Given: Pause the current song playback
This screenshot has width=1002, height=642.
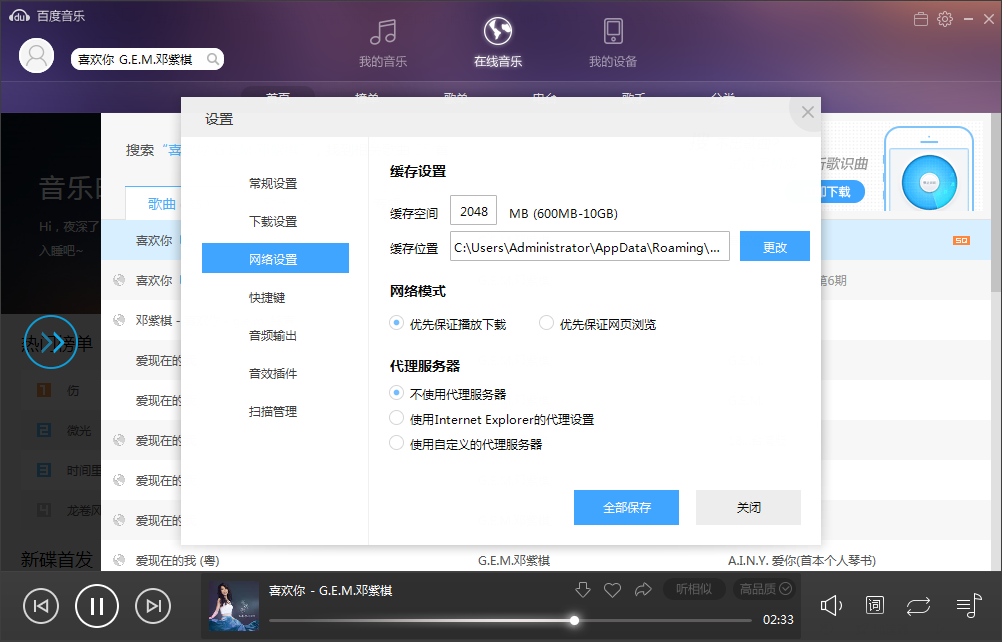Looking at the screenshot, I should (x=97, y=605).
